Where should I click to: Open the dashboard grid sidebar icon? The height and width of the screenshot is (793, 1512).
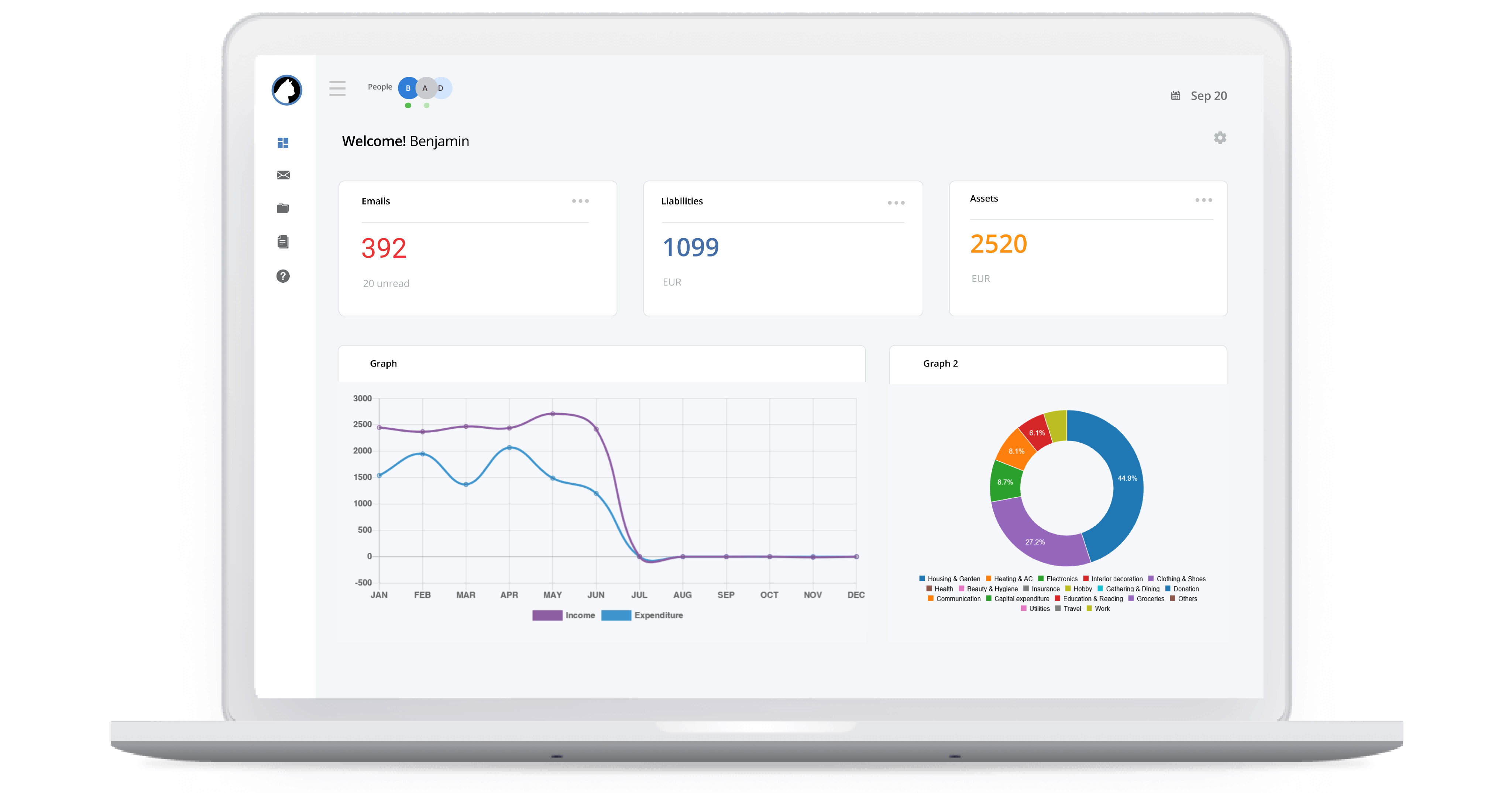tap(283, 143)
